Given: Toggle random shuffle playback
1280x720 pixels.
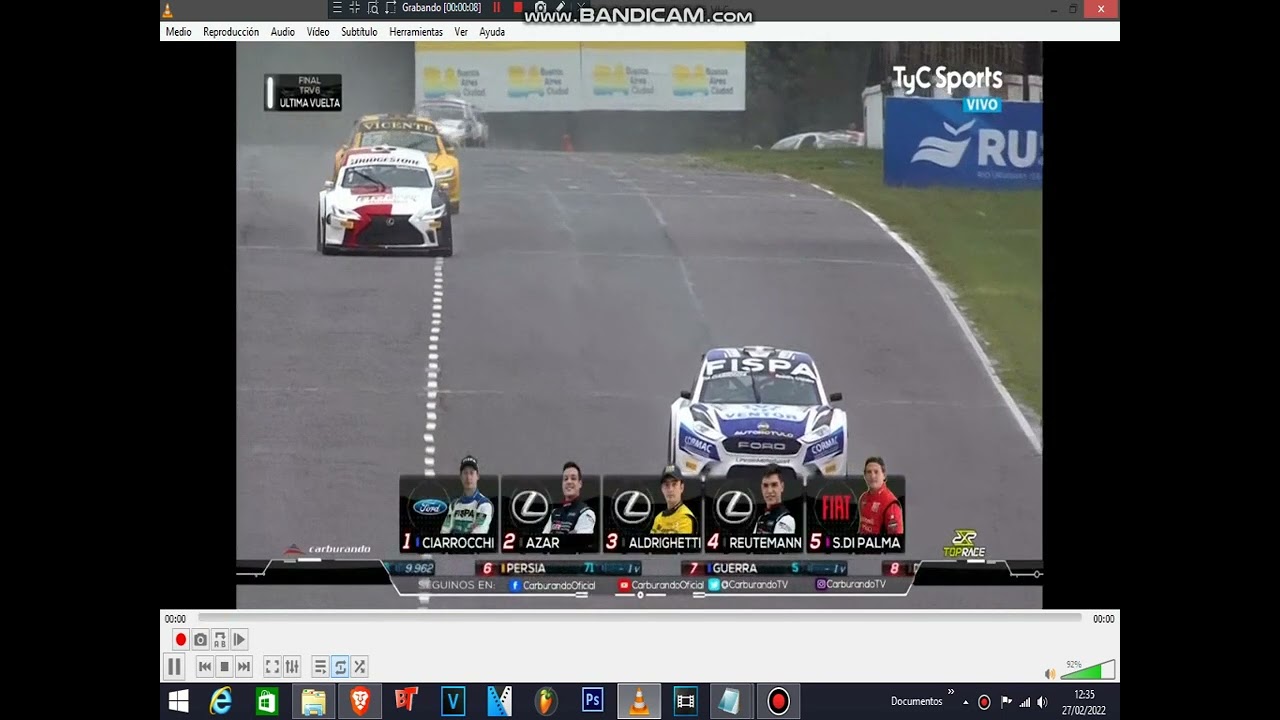Looking at the screenshot, I should 360,667.
